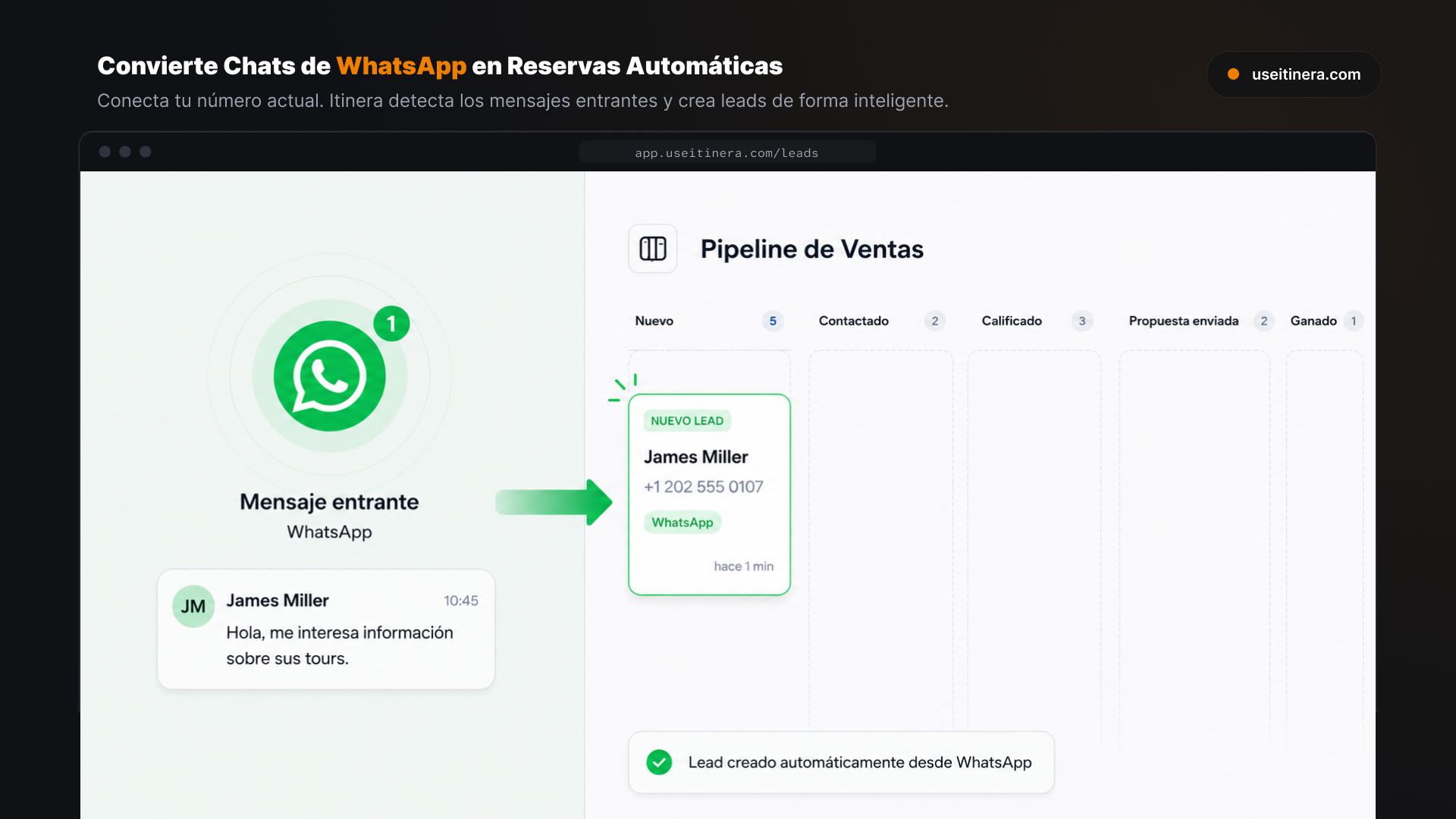
Task: Click the NUEVO LEAD tag on the card
Action: (687, 421)
